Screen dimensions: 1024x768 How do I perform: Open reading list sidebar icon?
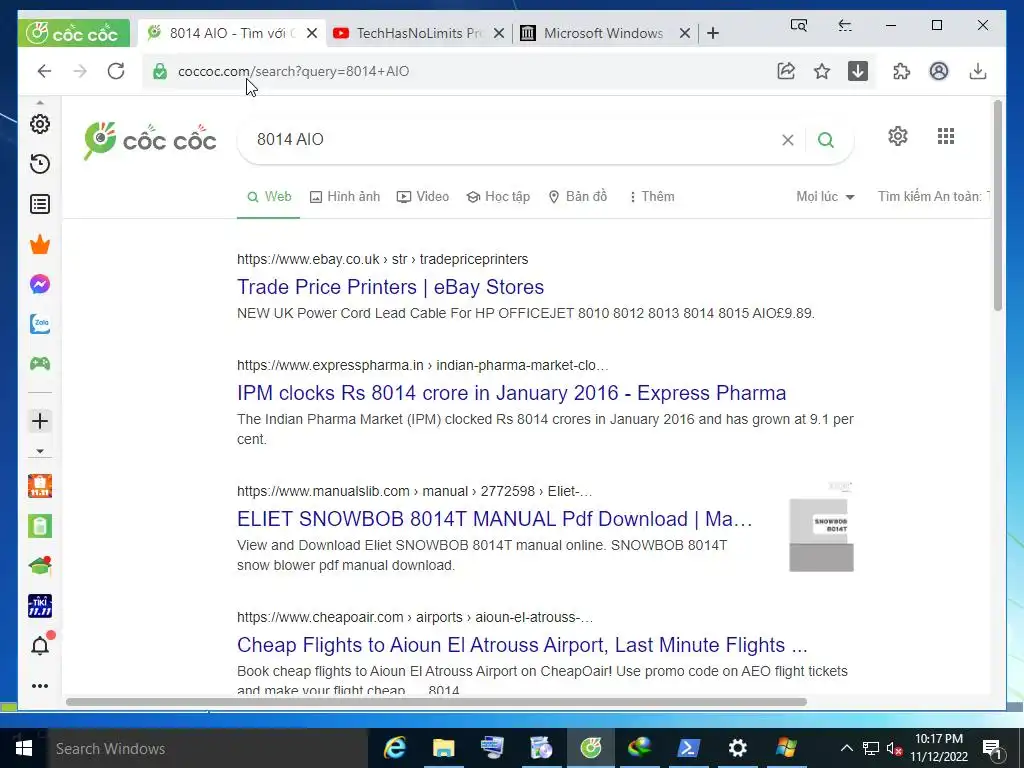(40, 204)
